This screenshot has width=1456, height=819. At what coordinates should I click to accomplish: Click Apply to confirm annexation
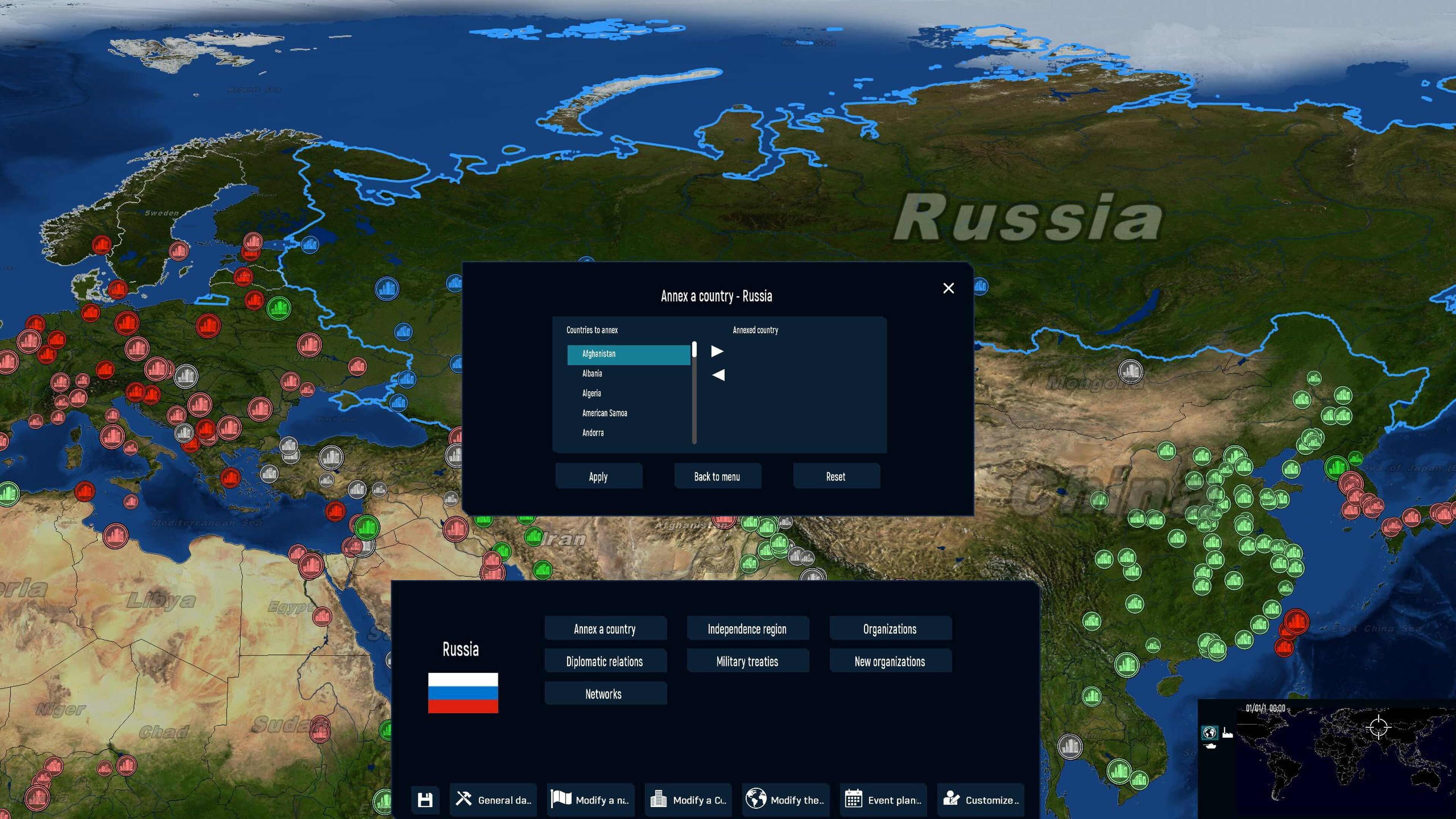[597, 476]
